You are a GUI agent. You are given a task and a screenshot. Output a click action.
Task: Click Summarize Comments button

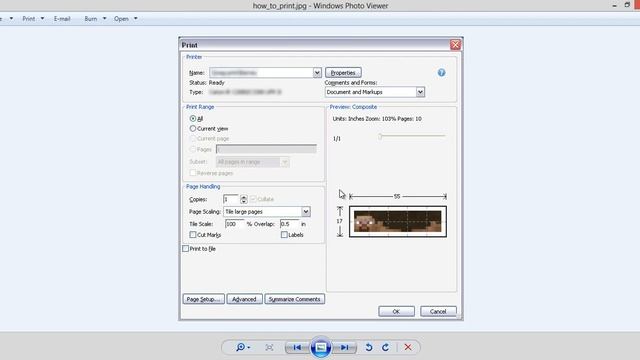(294, 299)
